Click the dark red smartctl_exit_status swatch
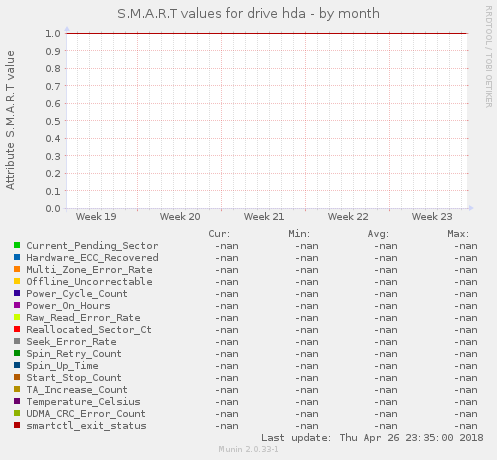The height and width of the screenshot is (460, 497). (x=17, y=425)
